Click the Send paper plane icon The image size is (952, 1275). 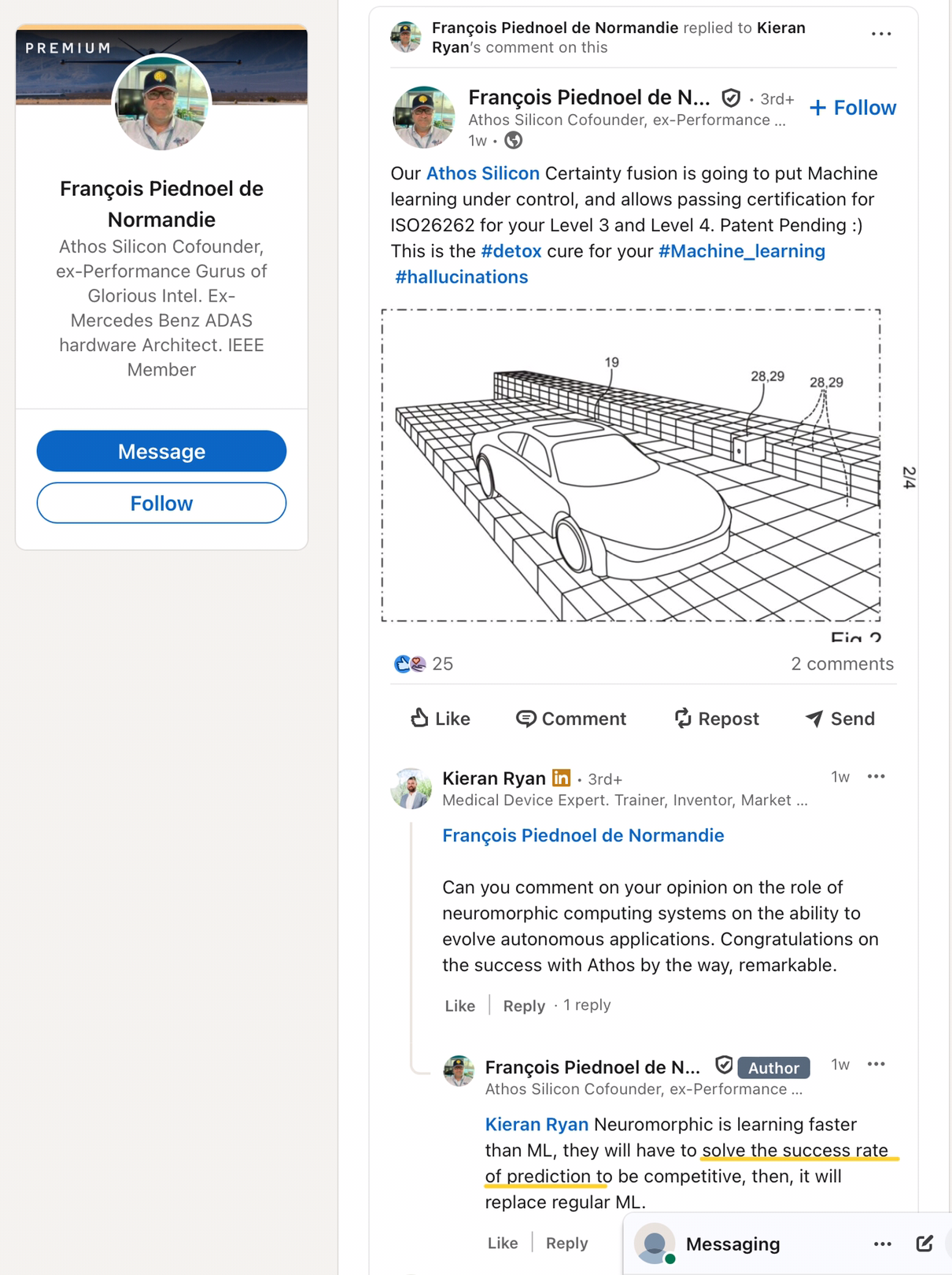pos(814,718)
